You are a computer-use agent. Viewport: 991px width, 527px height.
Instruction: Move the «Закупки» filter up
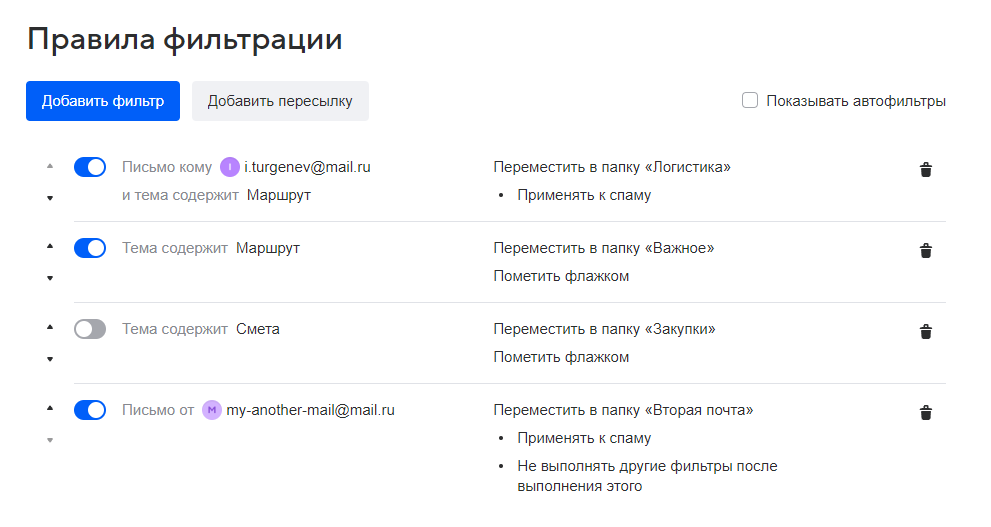coord(50,327)
